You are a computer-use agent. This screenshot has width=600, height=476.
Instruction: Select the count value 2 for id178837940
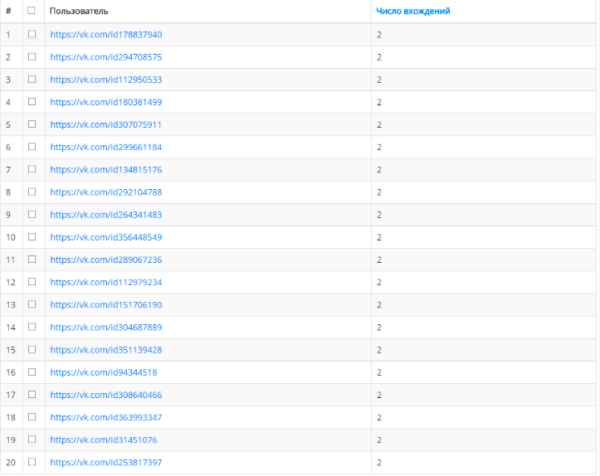[379, 35]
